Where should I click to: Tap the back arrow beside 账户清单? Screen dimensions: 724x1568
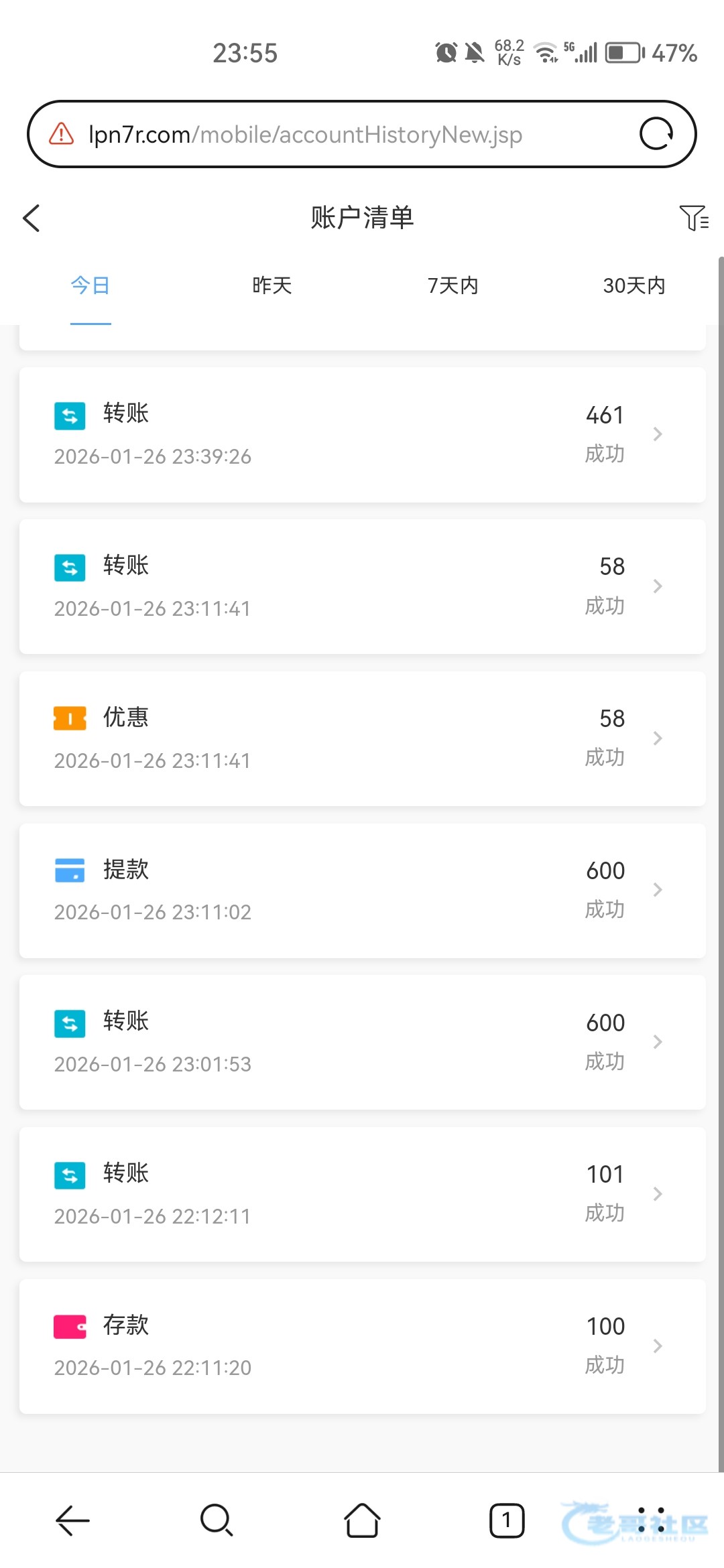tap(32, 218)
